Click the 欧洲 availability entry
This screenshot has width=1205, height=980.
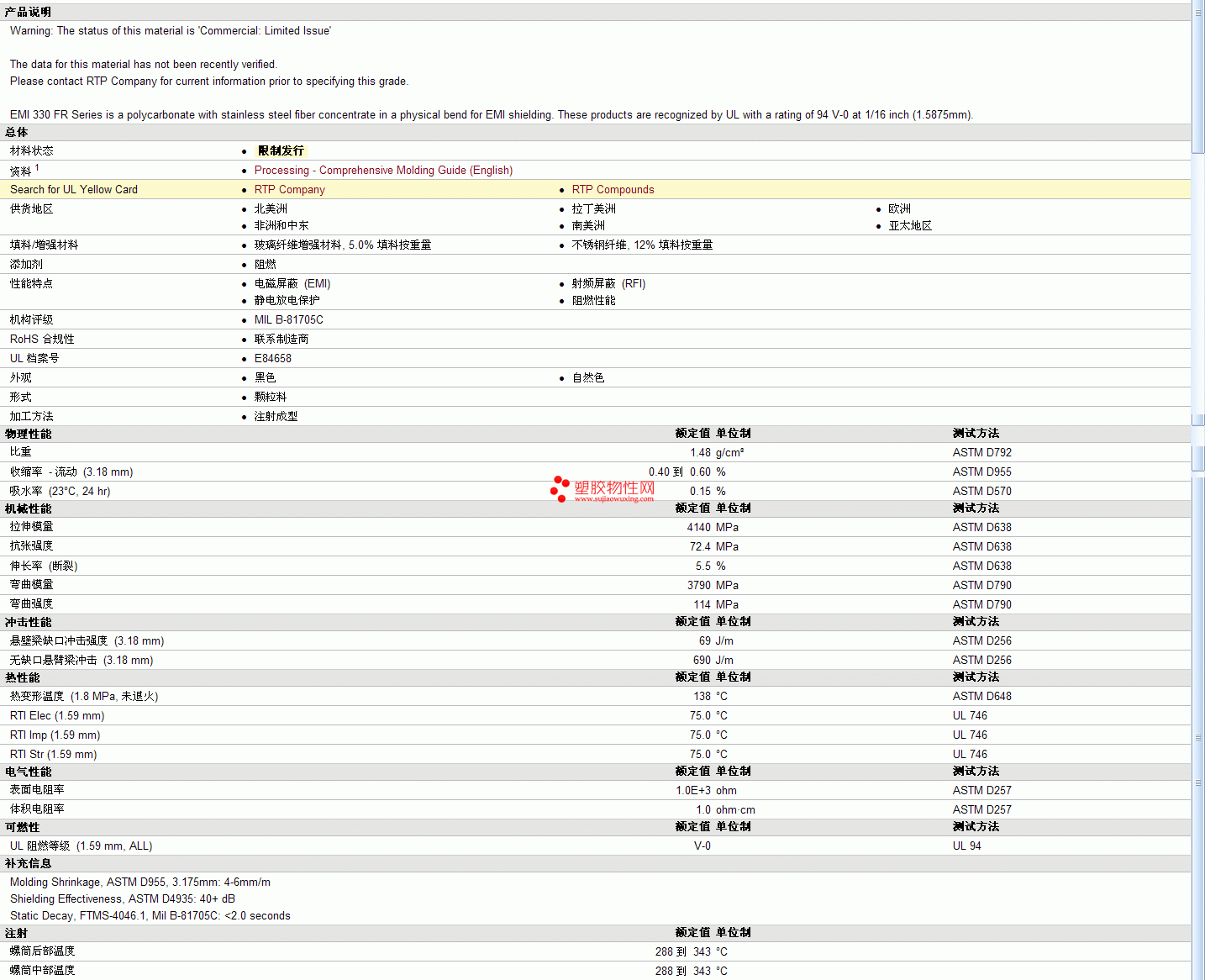pyautogui.click(x=899, y=208)
